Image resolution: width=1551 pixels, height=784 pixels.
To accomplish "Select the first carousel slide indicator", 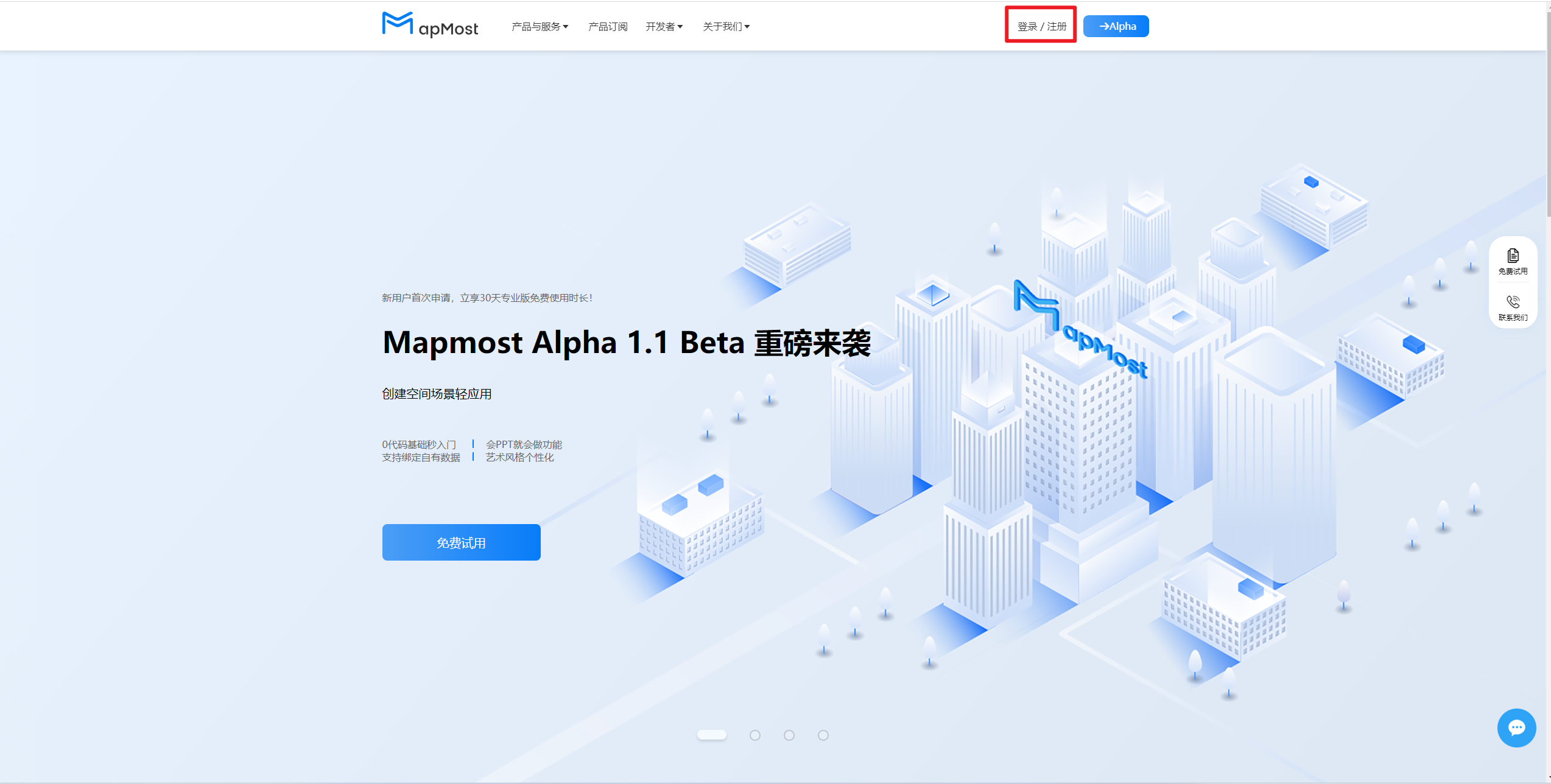I will 711,735.
